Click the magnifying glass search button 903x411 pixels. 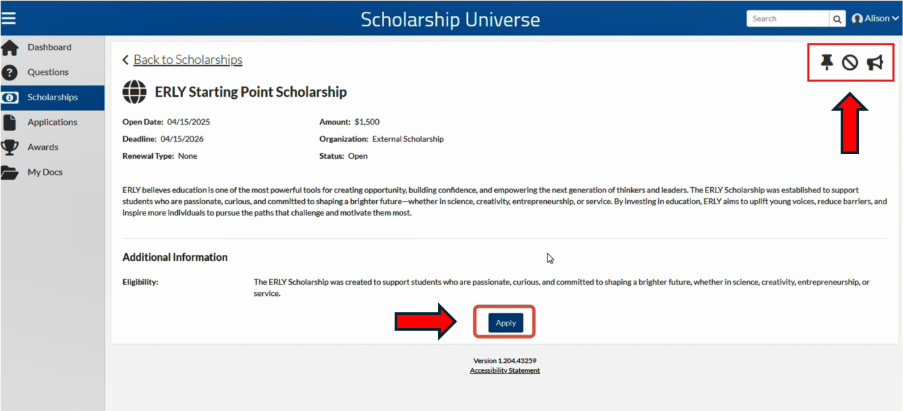[x=837, y=19]
